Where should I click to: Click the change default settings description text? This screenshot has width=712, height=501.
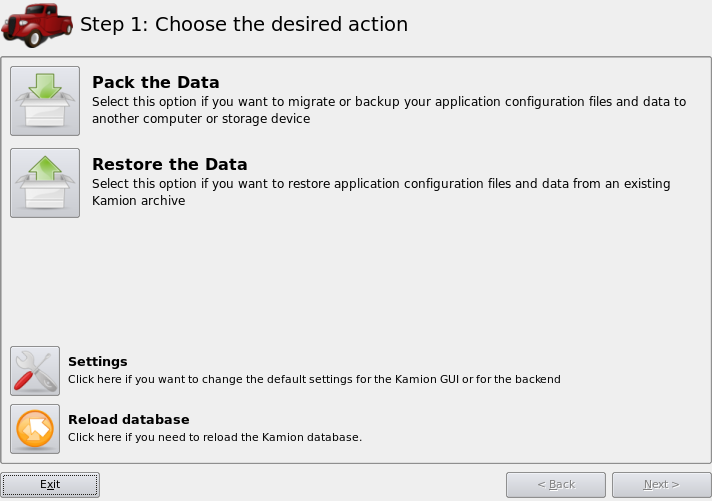(x=314, y=379)
